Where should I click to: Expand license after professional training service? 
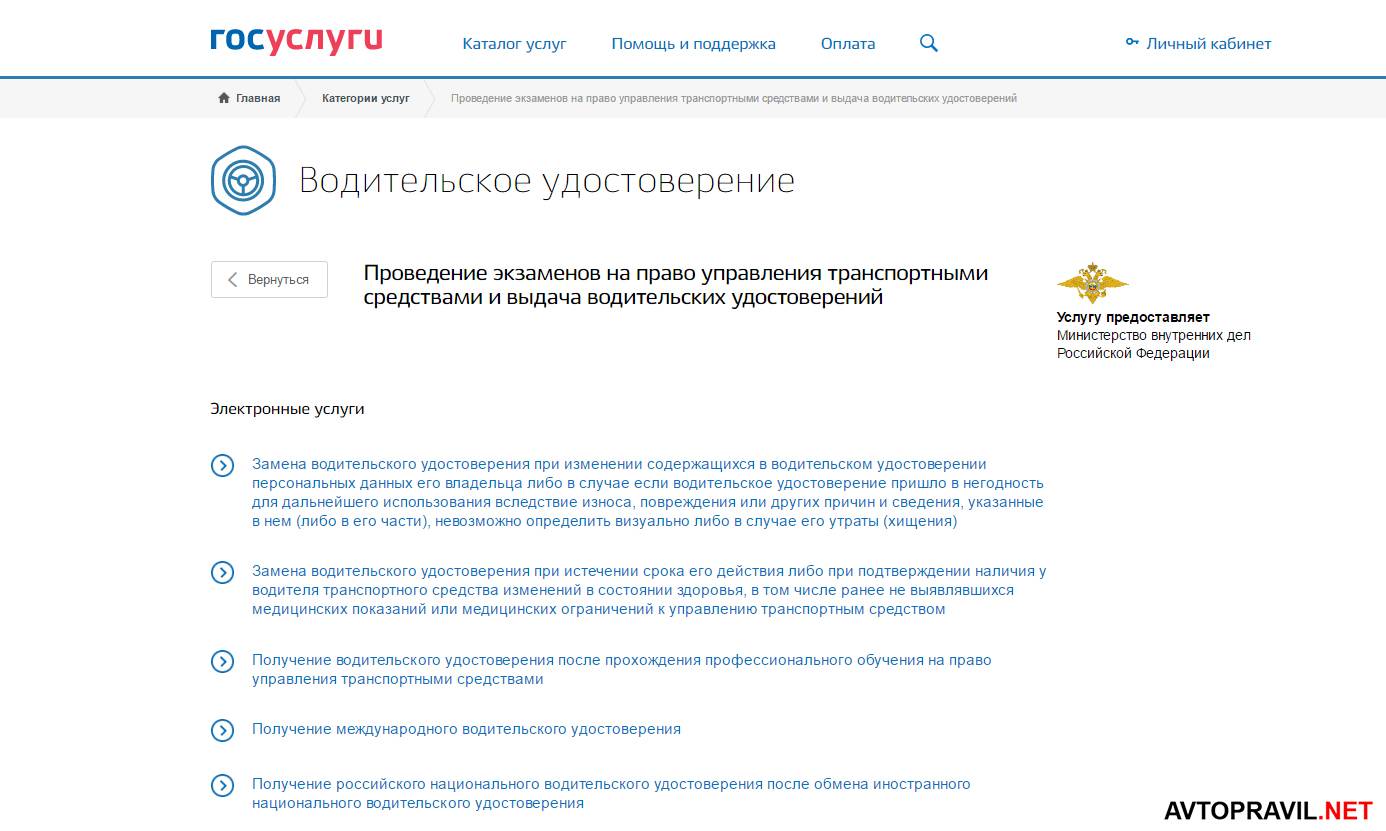(x=222, y=661)
